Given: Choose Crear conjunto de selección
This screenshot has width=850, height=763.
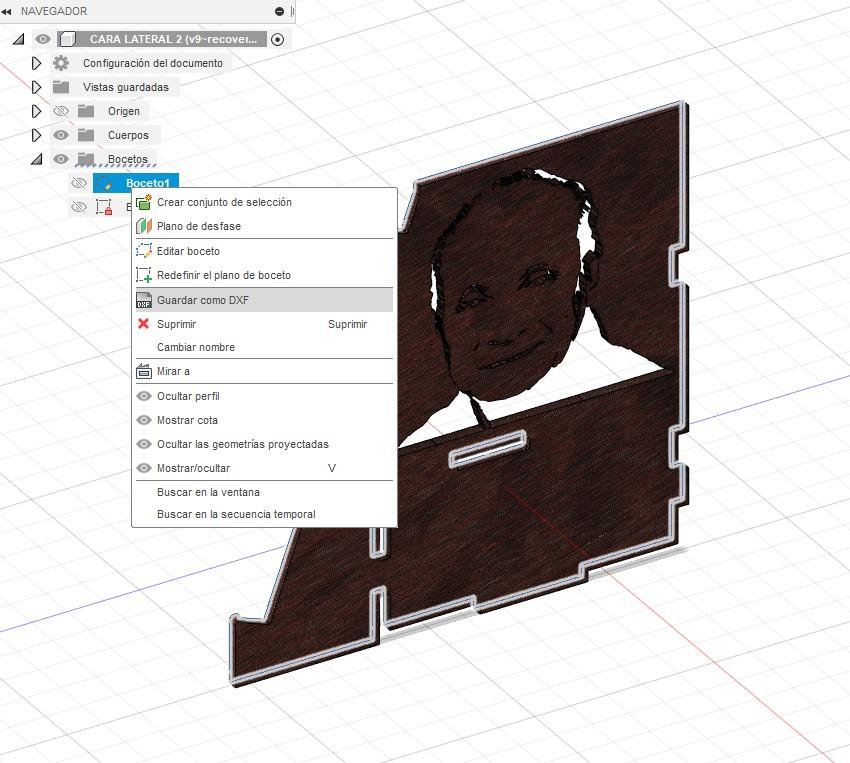Looking at the screenshot, I should 265,202.
